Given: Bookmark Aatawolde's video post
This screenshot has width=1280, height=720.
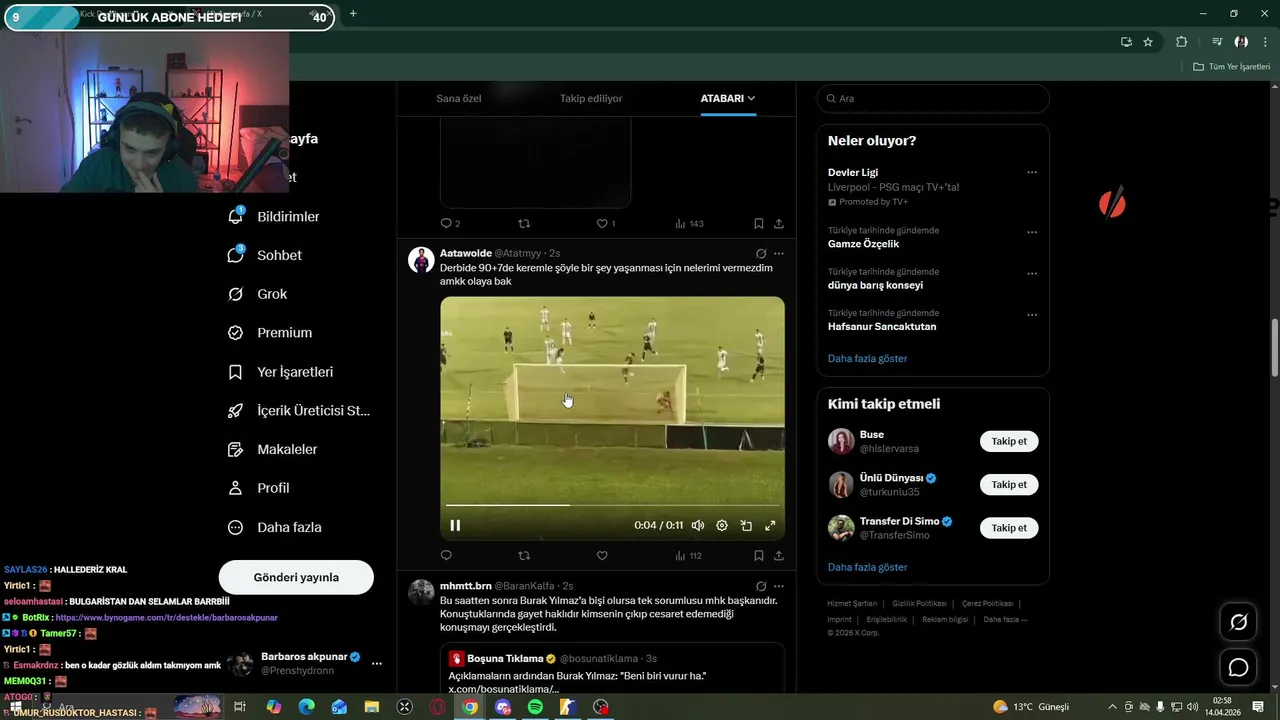Looking at the screenshot, I should tap(759, 556).
